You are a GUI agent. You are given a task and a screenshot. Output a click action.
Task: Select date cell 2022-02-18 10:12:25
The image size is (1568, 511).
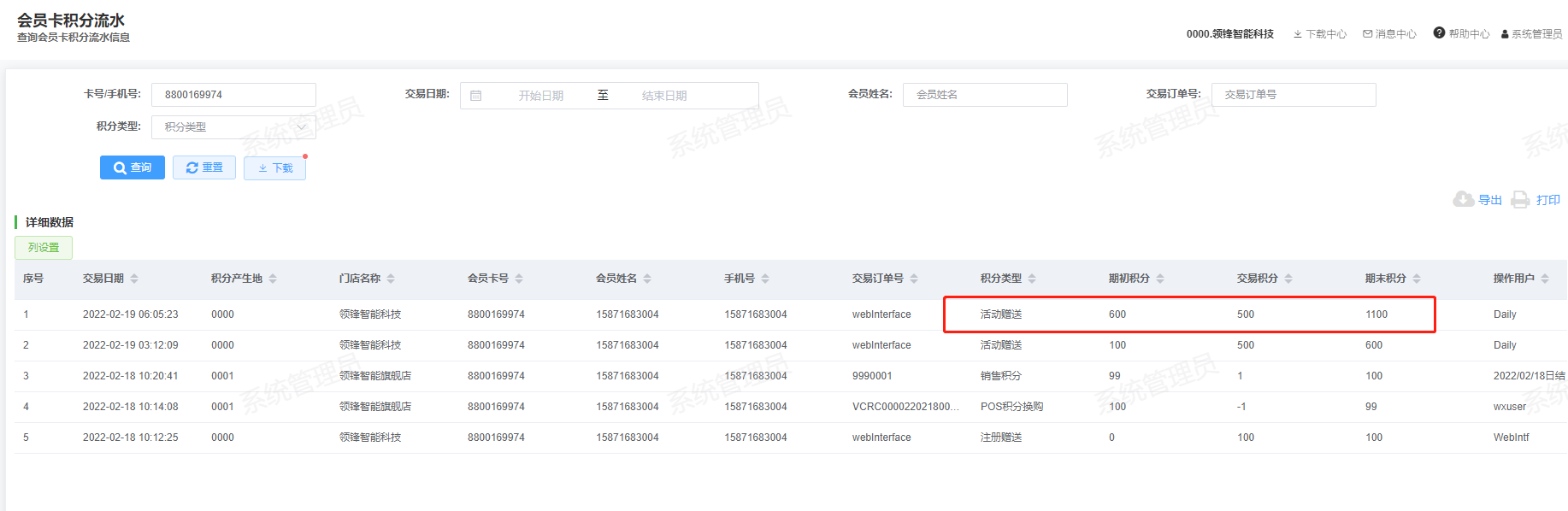131,438
